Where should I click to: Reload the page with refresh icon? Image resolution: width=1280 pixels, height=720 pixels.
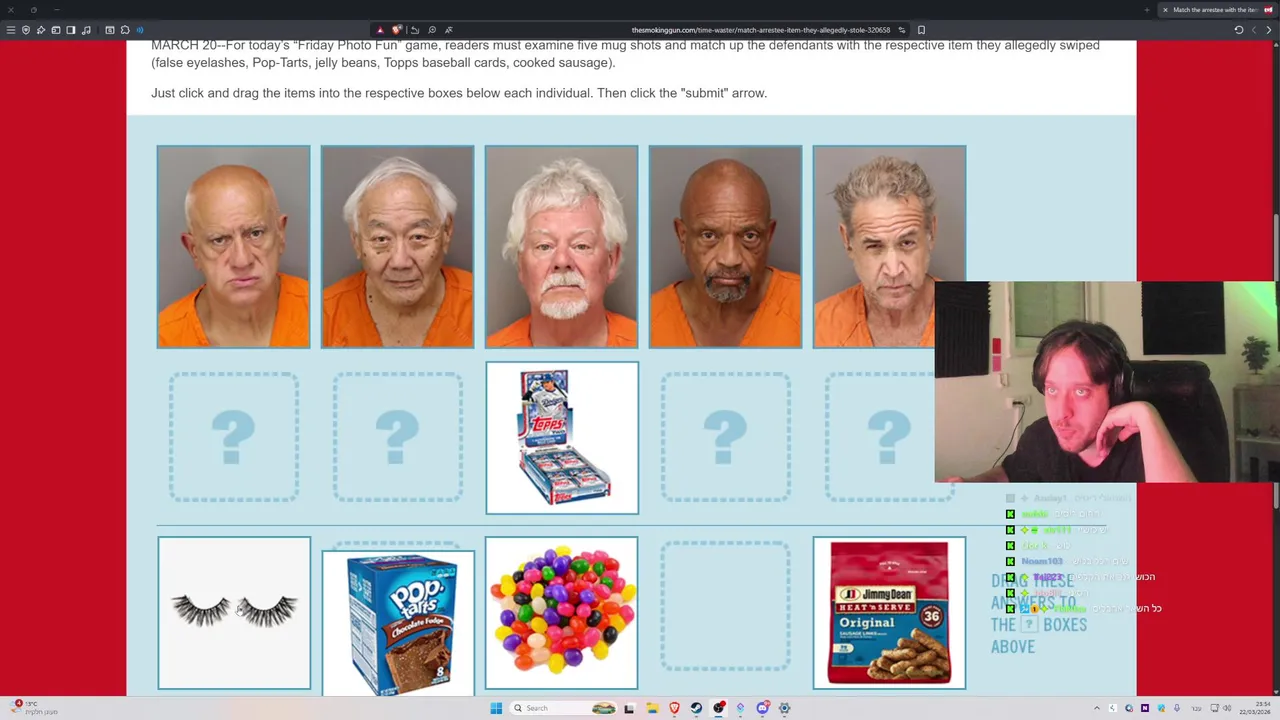point(1239,30)
